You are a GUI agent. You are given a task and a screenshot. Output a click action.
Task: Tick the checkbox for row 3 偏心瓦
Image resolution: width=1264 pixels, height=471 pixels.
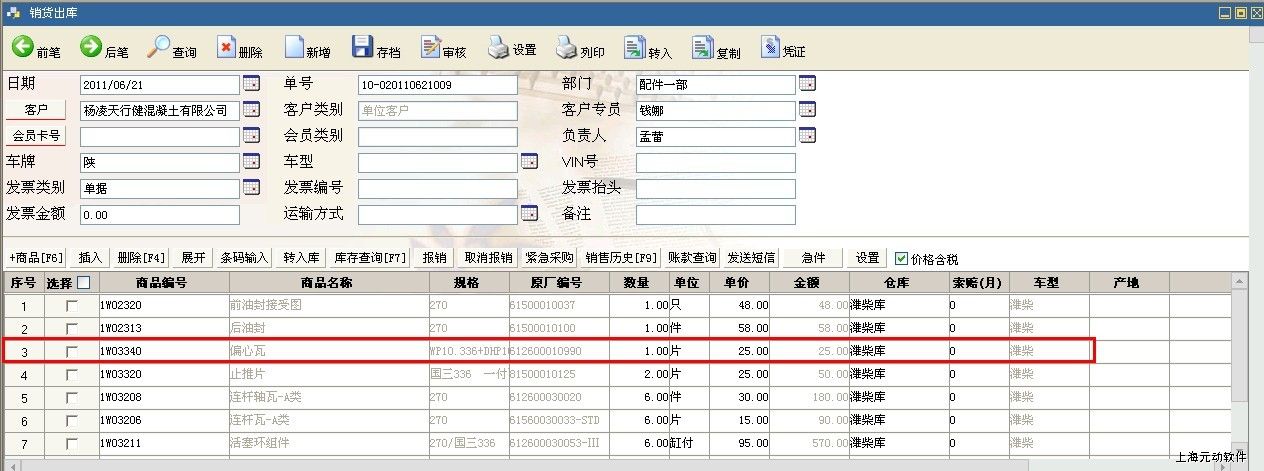[72, 351]
